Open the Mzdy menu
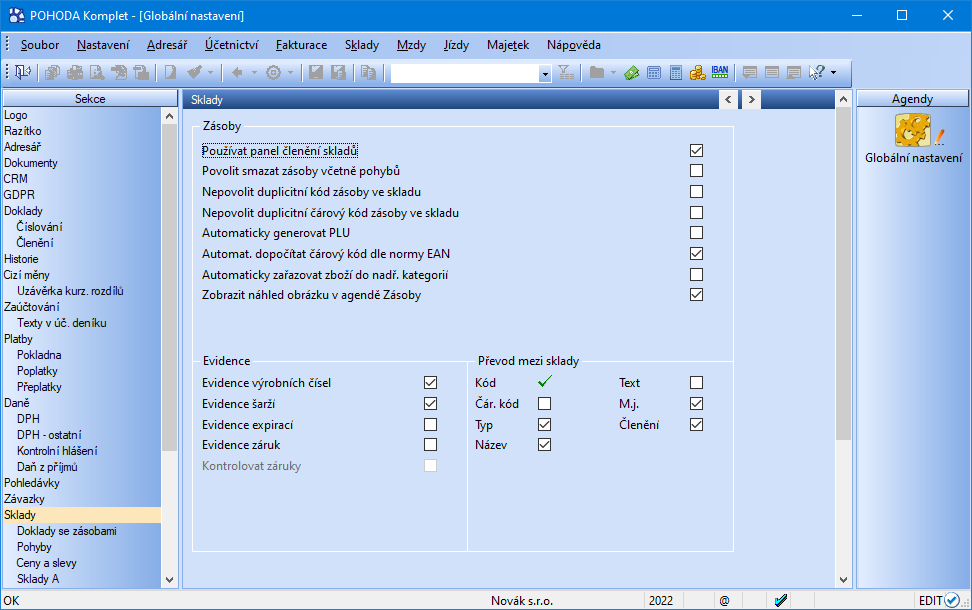 pos(411,45)
